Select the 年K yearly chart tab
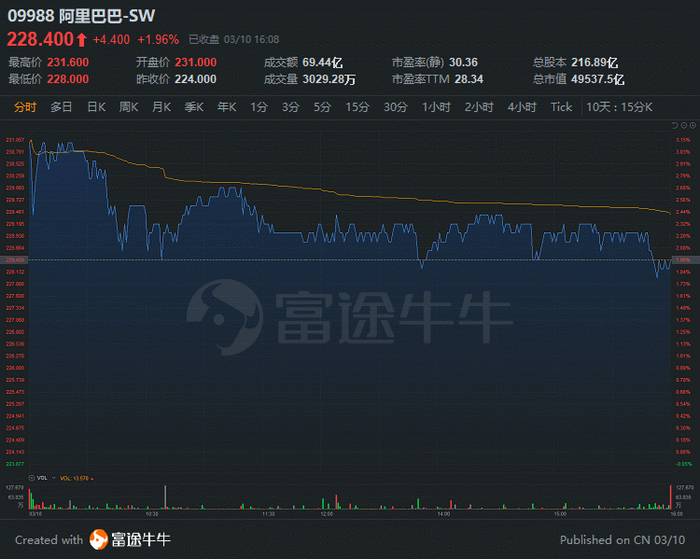Viewport: 700px width, 559px height. pos(227,107)
